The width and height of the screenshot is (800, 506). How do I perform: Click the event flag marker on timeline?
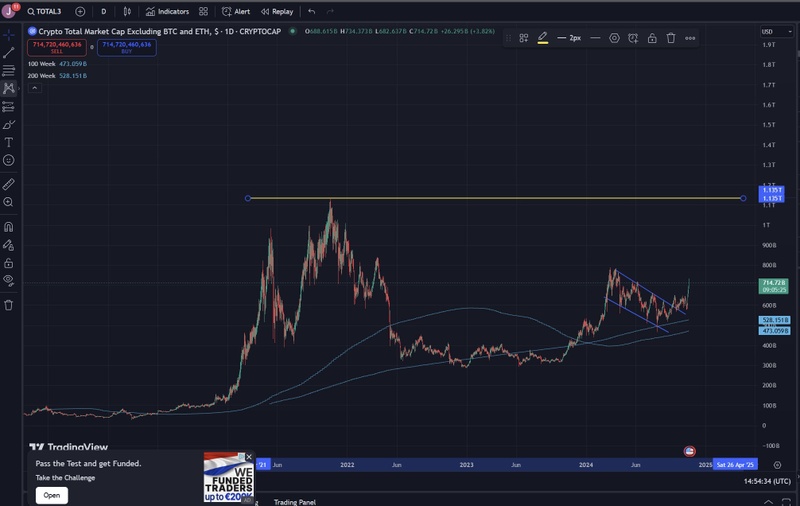(689, 451)
